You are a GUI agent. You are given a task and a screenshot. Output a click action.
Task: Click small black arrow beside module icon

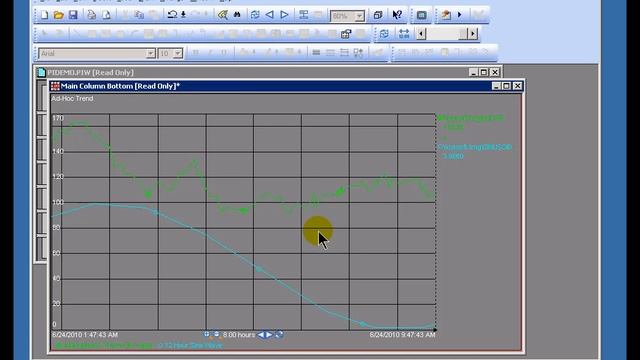459,15
